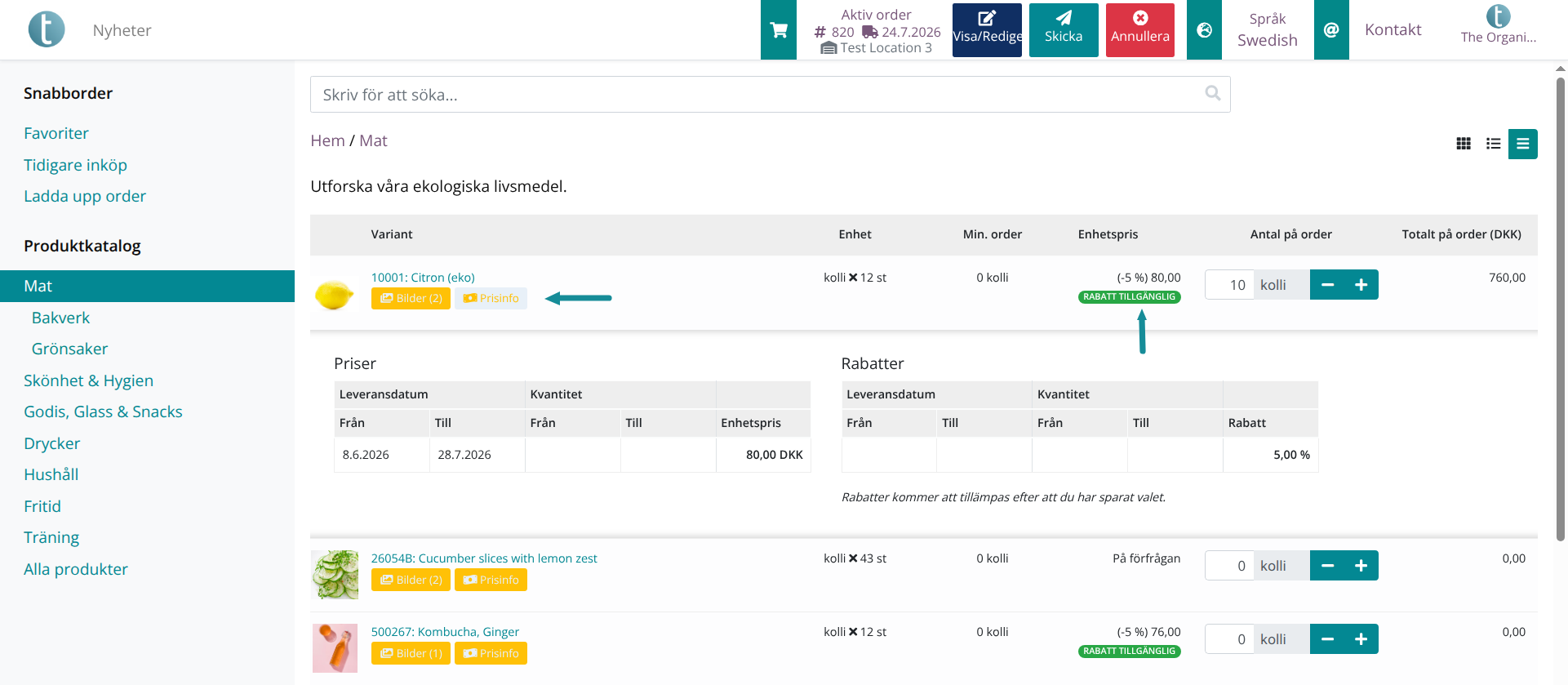Click the 80,00 DKK price cell
Screen dimensions: 1568x685
pyautogui.click(x=763, y=455)
